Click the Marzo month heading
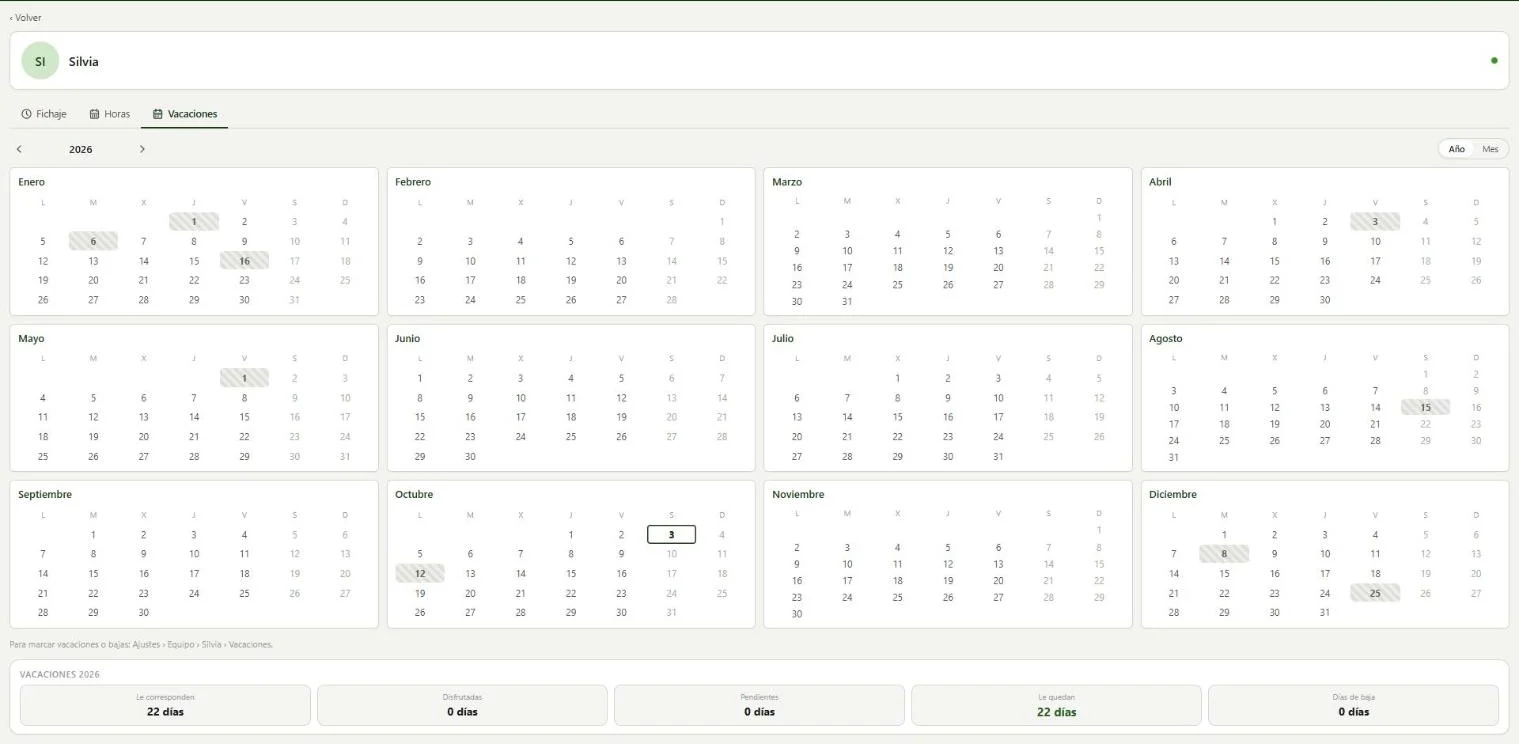This screenshot has height=744, width=1519. (787, 182)
